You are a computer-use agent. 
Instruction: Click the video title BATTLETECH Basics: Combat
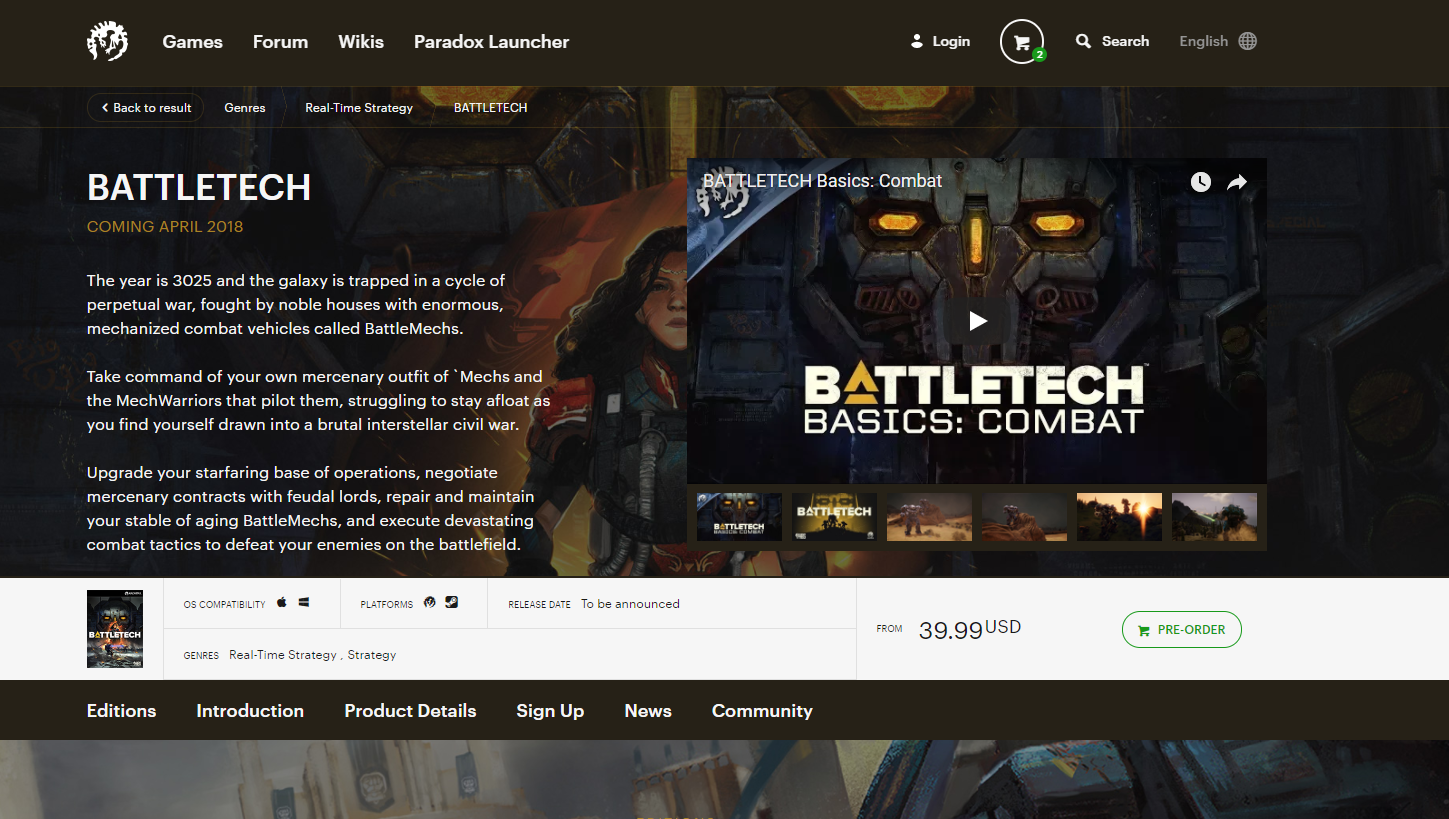[x=823, y=181]
